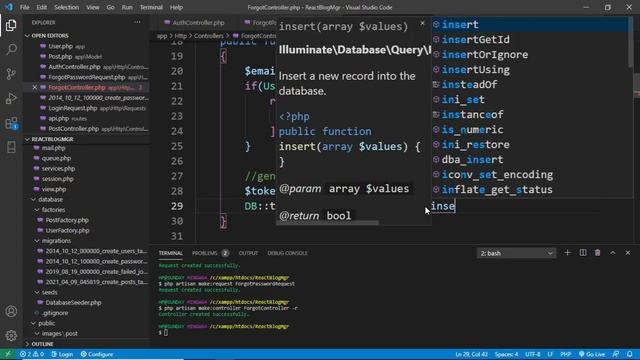Open the Help menu
640x360 pixels.
[176, 7]
